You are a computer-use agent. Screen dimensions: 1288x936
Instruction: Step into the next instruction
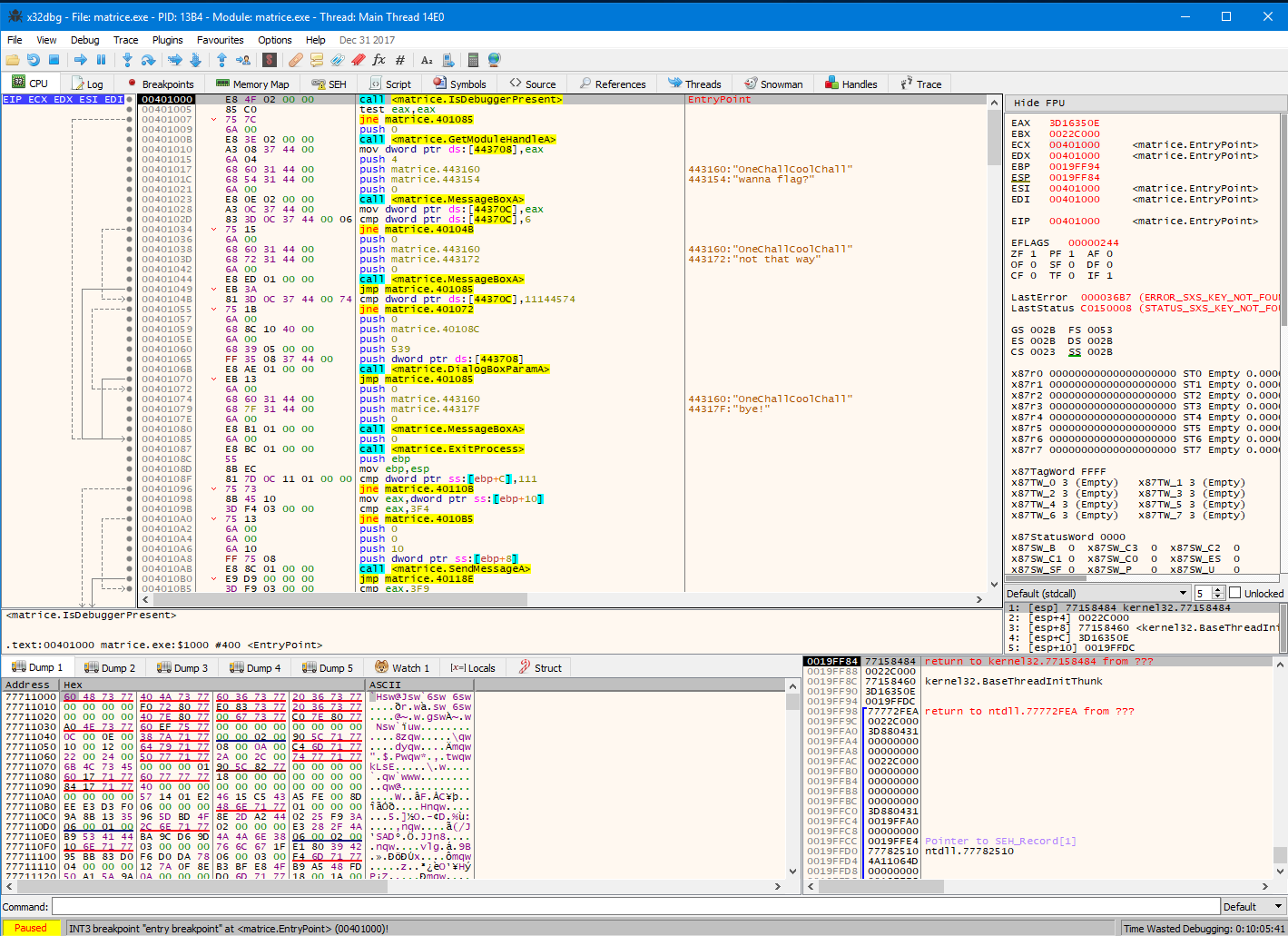(x=129, y=60)
